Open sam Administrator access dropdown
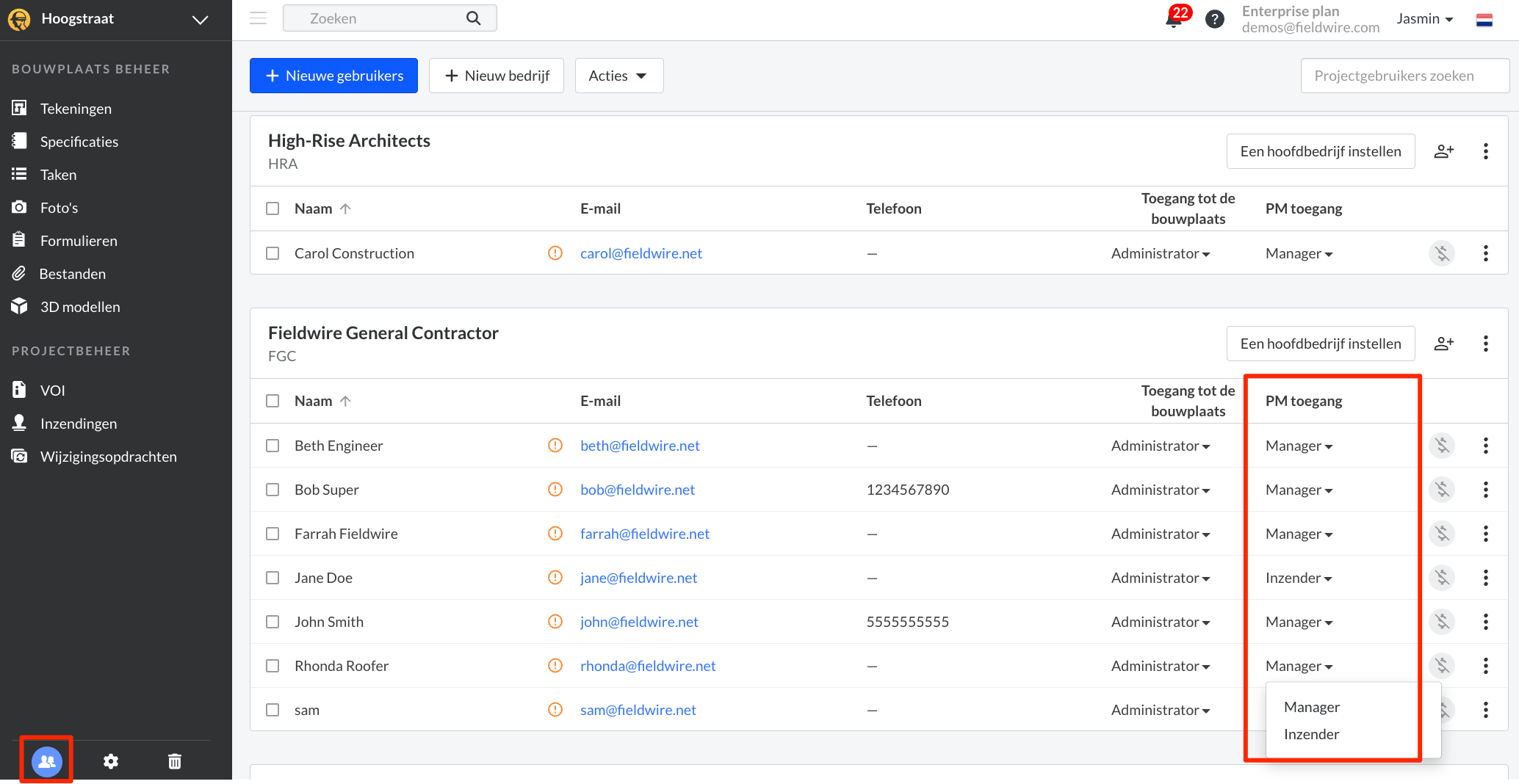This screenshot has width=1519, height=784. pos(1161,710)
